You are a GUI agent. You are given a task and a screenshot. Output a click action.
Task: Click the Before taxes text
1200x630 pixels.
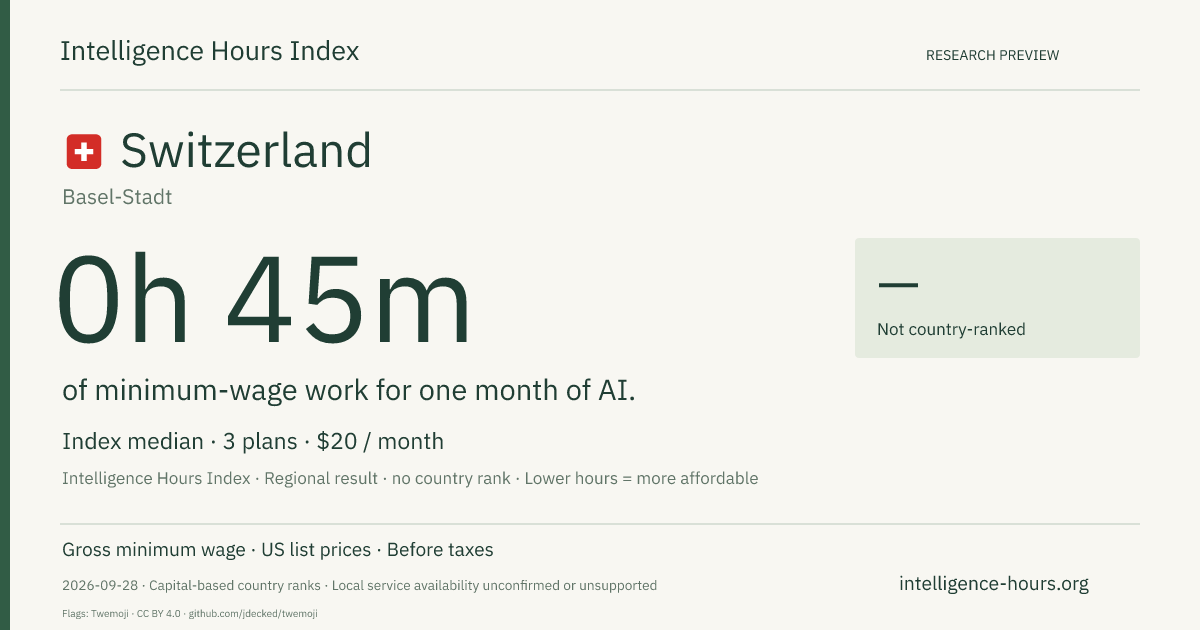click(440, 550)
